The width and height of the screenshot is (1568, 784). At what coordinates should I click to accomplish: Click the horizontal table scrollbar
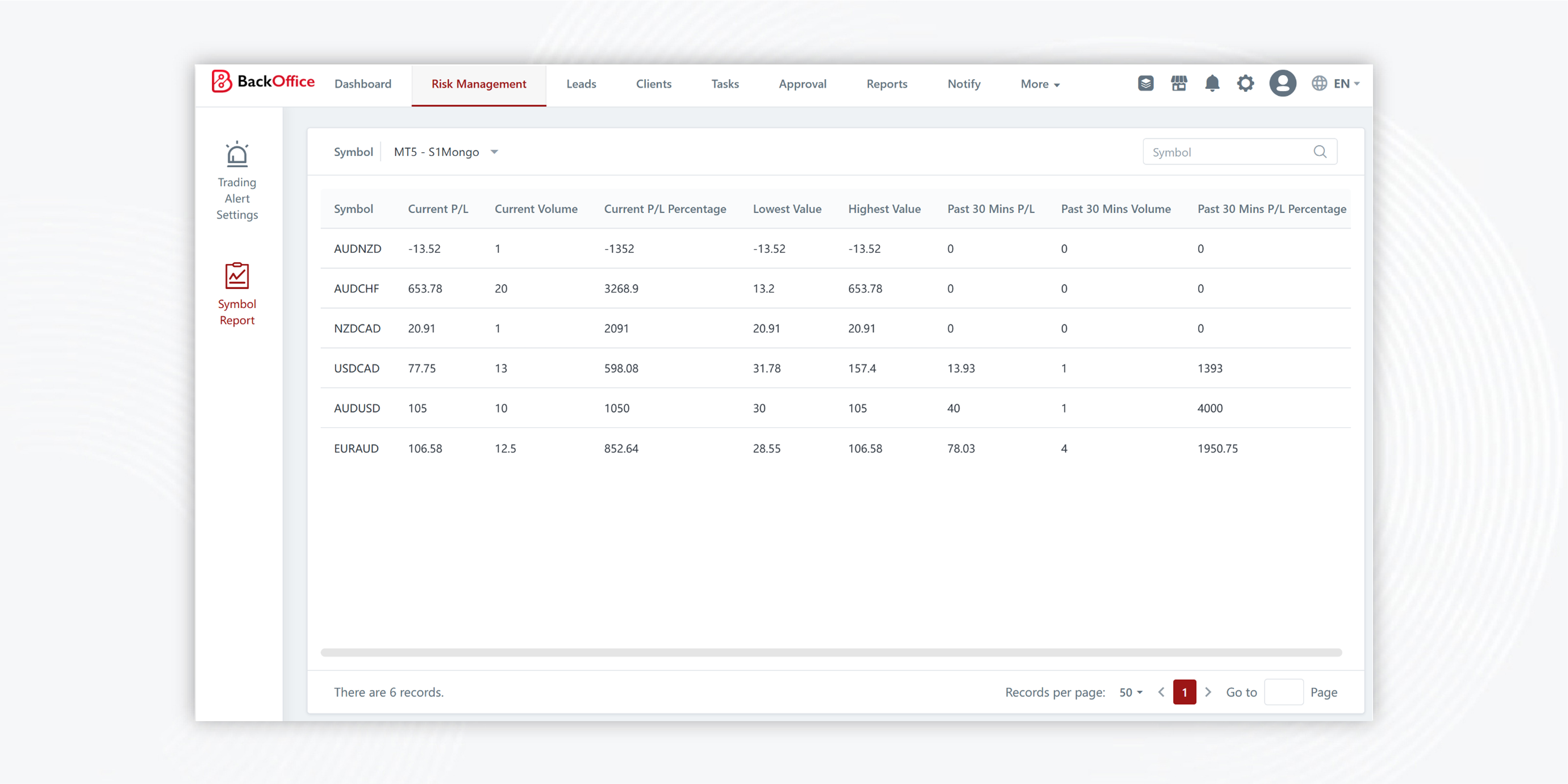pyautogui.click(x=831, y=653)
